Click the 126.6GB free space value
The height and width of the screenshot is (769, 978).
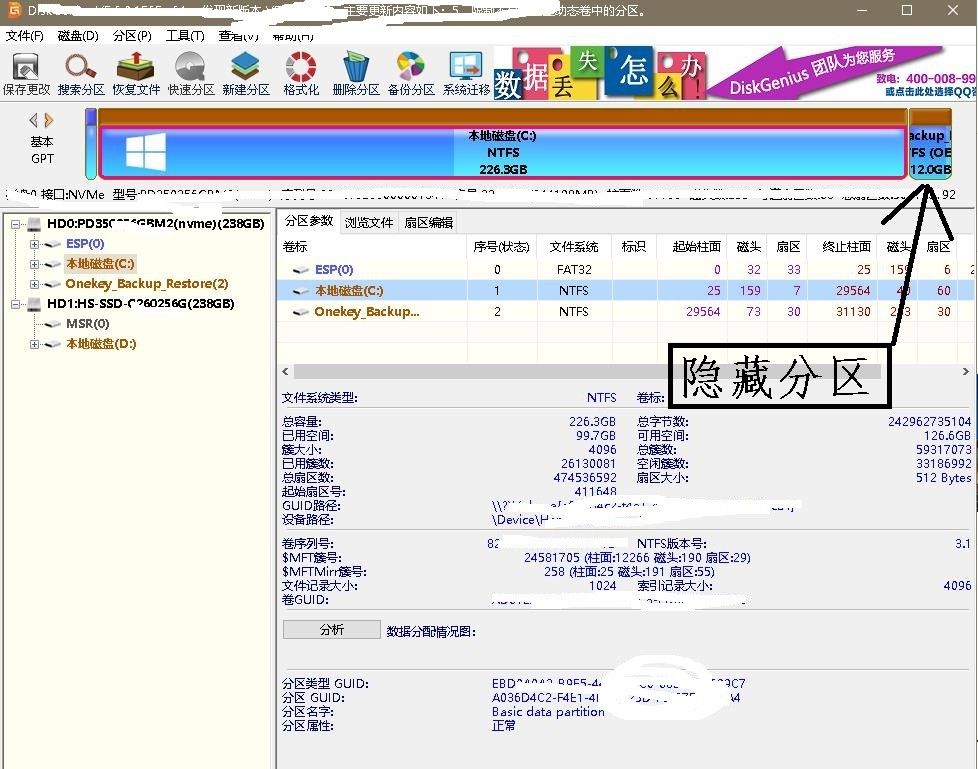(947, 436)
